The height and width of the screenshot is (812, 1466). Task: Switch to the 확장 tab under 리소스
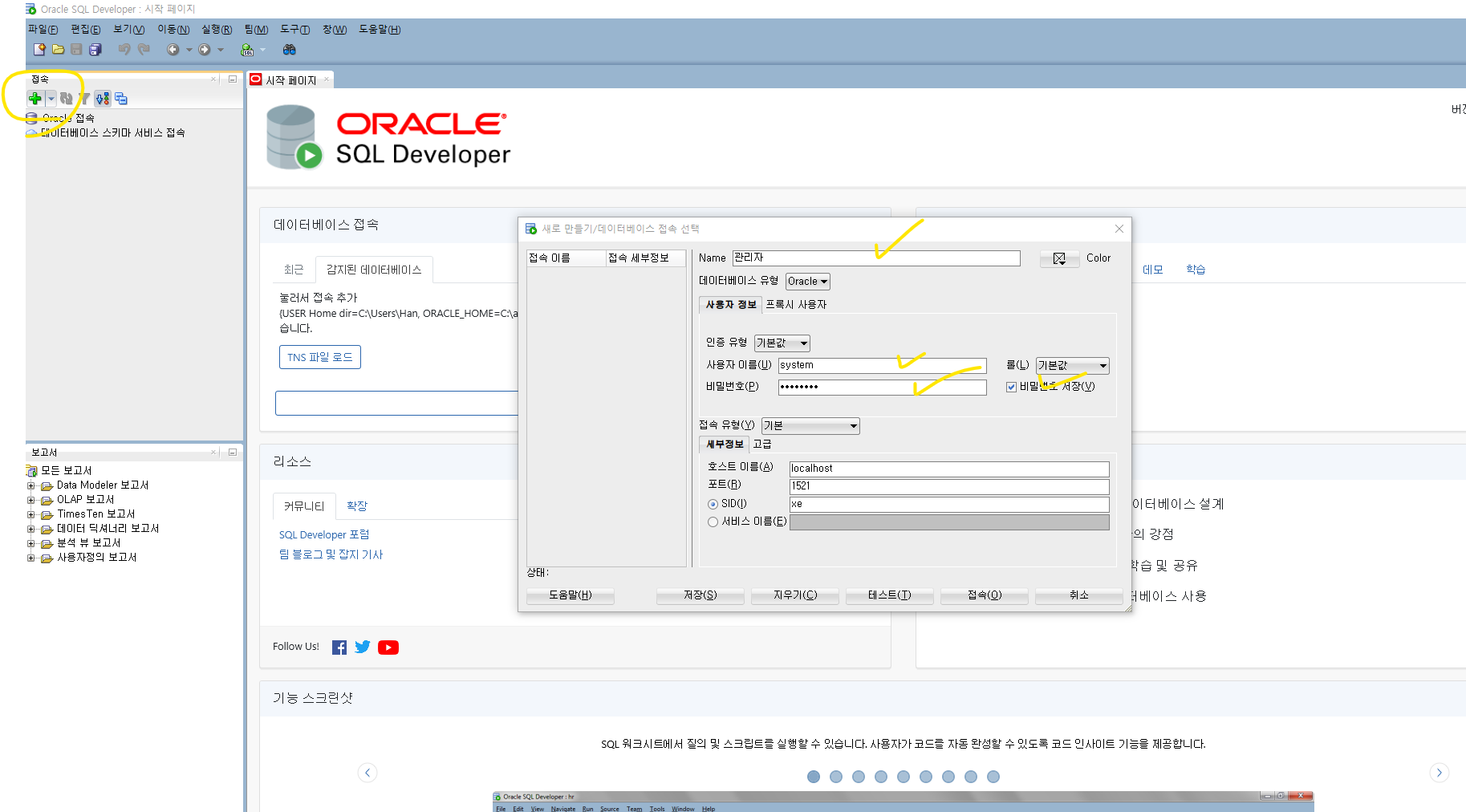(x=357, y=506)
